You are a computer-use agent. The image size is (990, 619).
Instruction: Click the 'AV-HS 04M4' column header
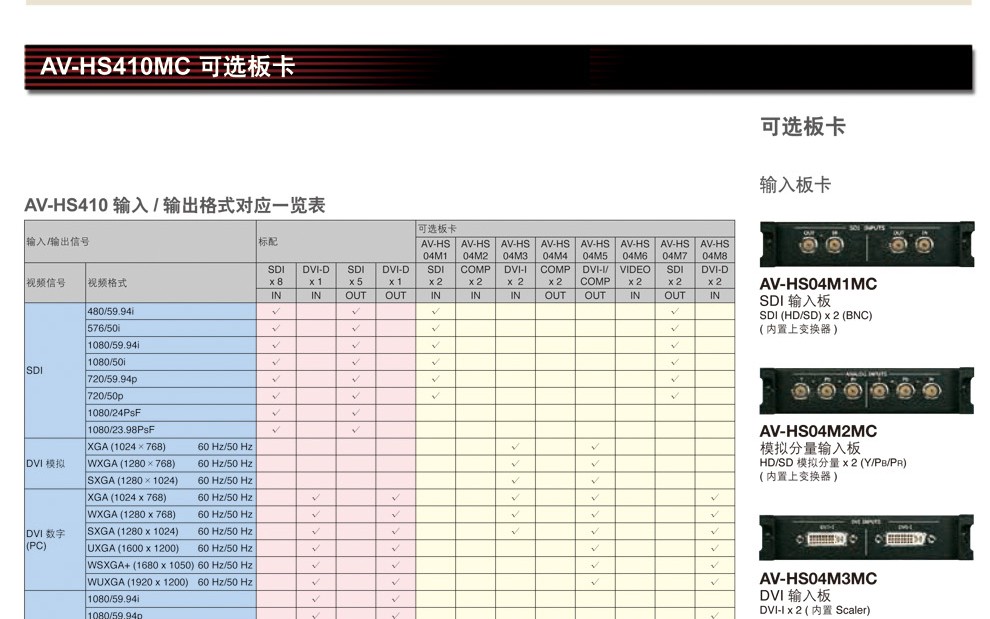coord(555,249)
